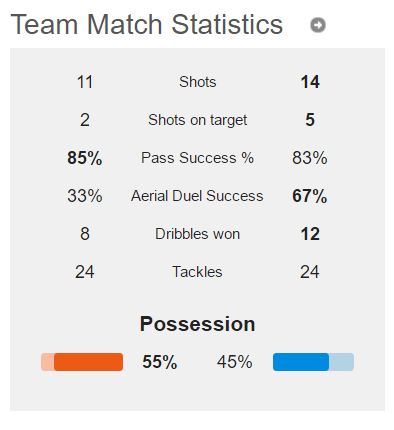Click the bold 85% pass success value
394x430 pixels.
(85, 158)
